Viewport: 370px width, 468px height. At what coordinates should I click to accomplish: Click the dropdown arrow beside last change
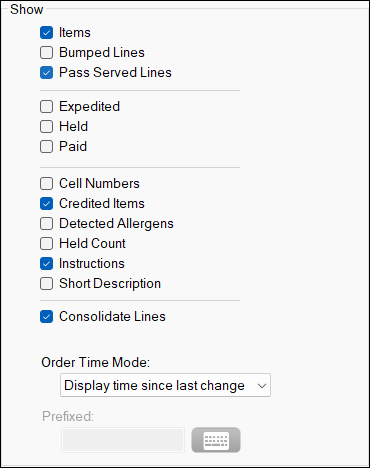point(262,386)
